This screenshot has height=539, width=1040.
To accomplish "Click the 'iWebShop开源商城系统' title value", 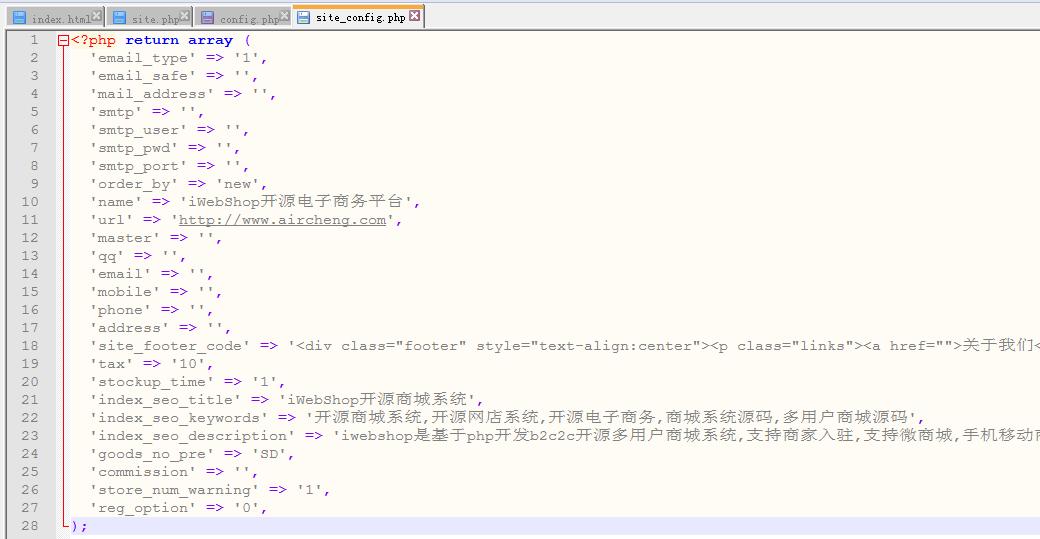I will pyautogui.click(x=376, y=400).
